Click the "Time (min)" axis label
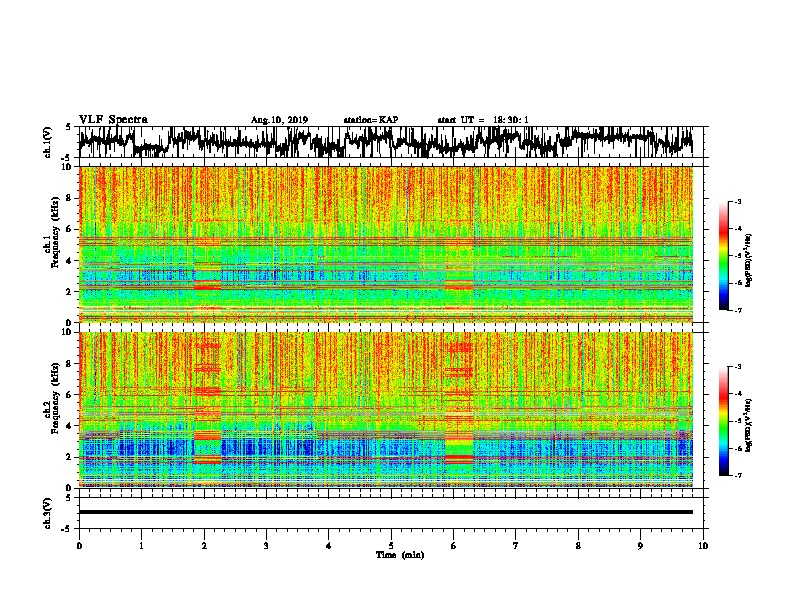Screen dimensions: 792x612 pos(400,555)
